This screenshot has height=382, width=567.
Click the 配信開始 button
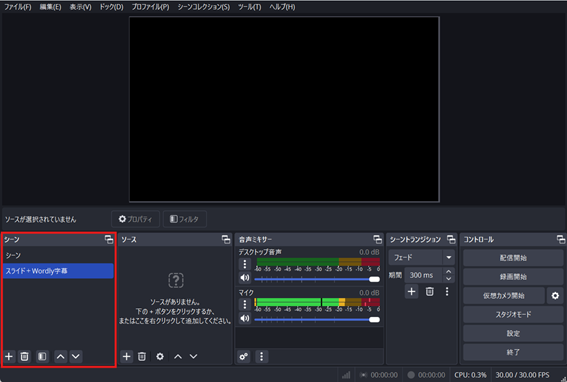[513, 258]
